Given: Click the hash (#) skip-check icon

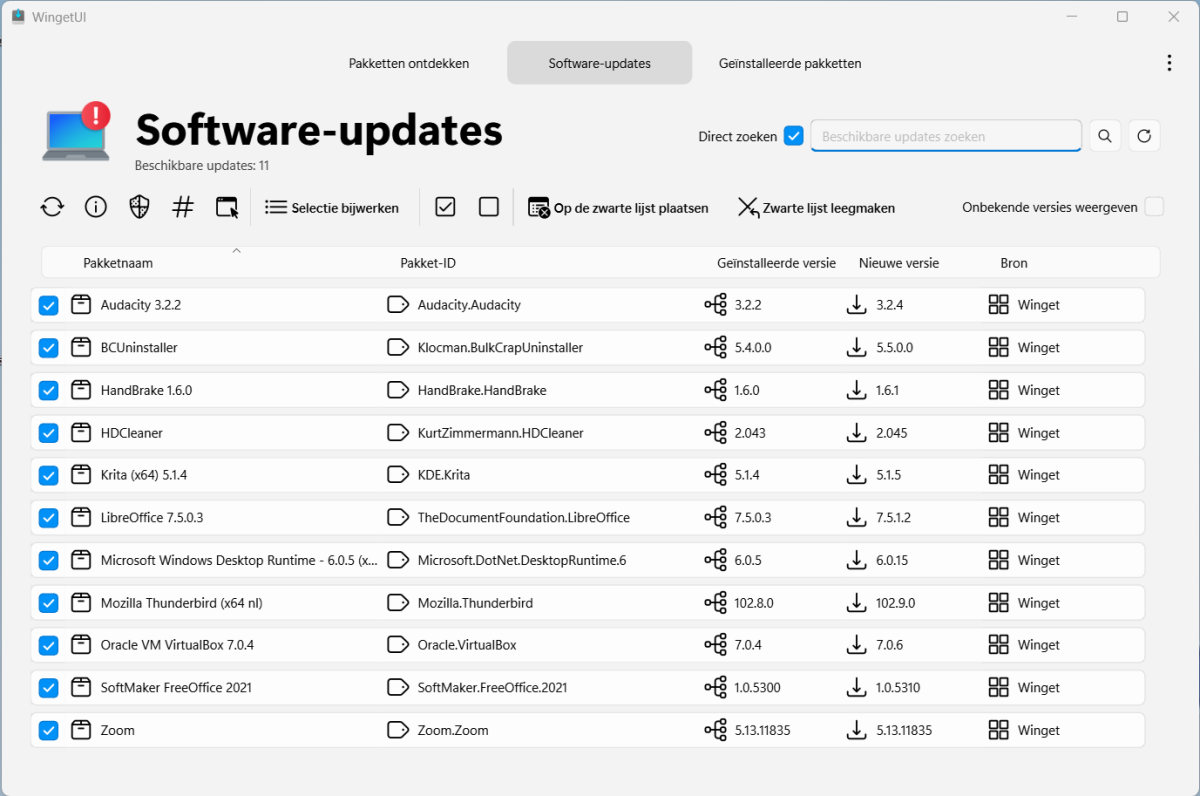Looking at the screenshot, I should pyautogui.click(x=183, y=208).
